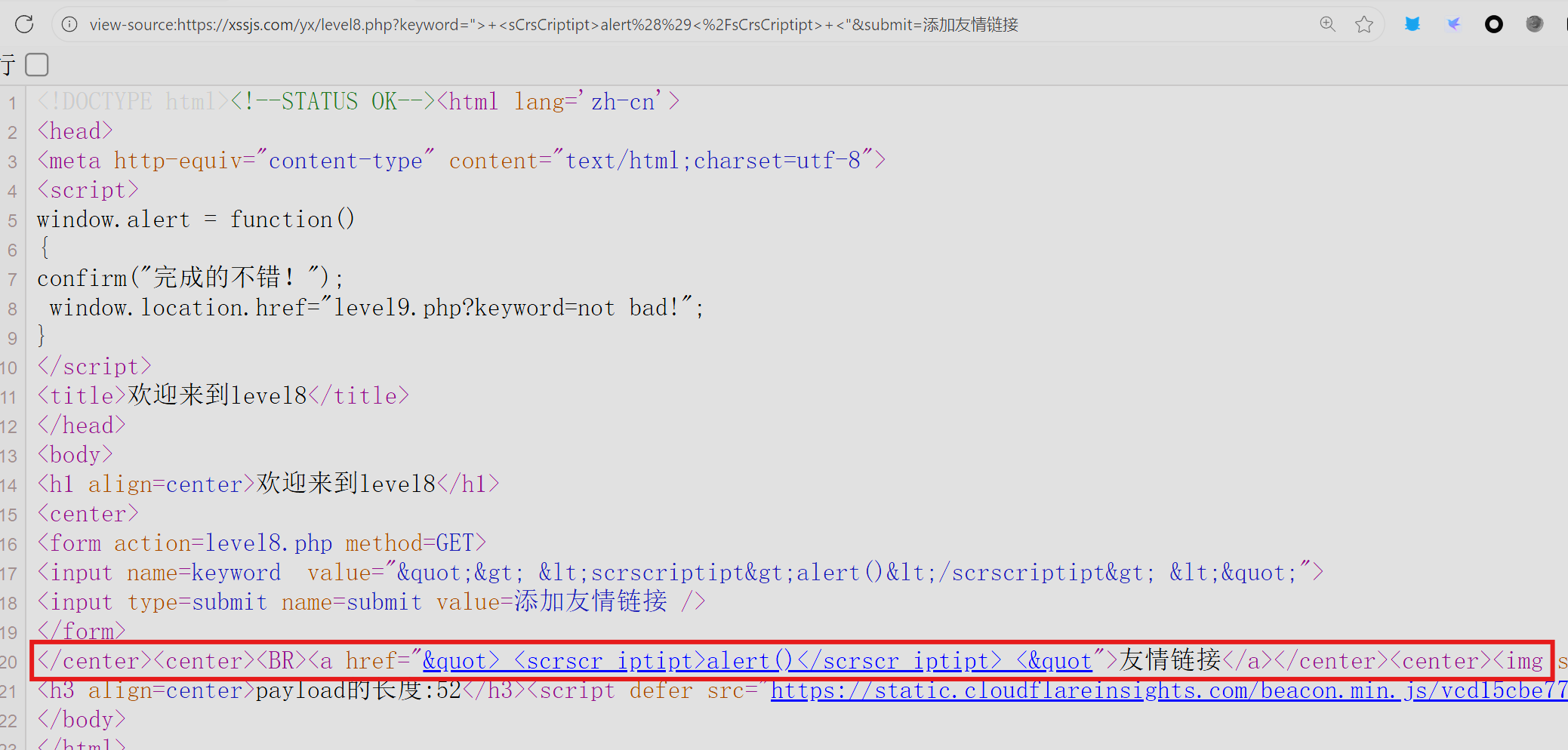1568x750 pixels.
Task: Reload the view-source page
Action: 24,24
